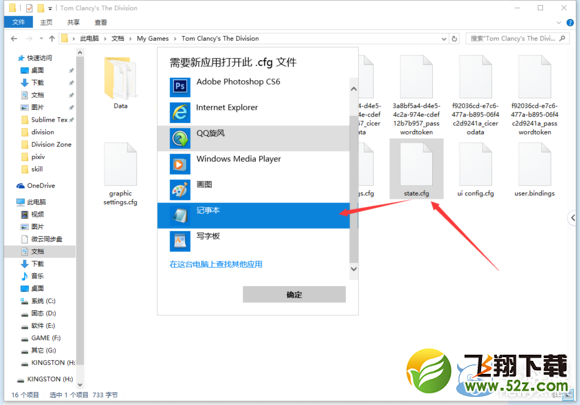580x405 pixels.
Task: Open the 查看 ribbon tab
Action: 101,22
